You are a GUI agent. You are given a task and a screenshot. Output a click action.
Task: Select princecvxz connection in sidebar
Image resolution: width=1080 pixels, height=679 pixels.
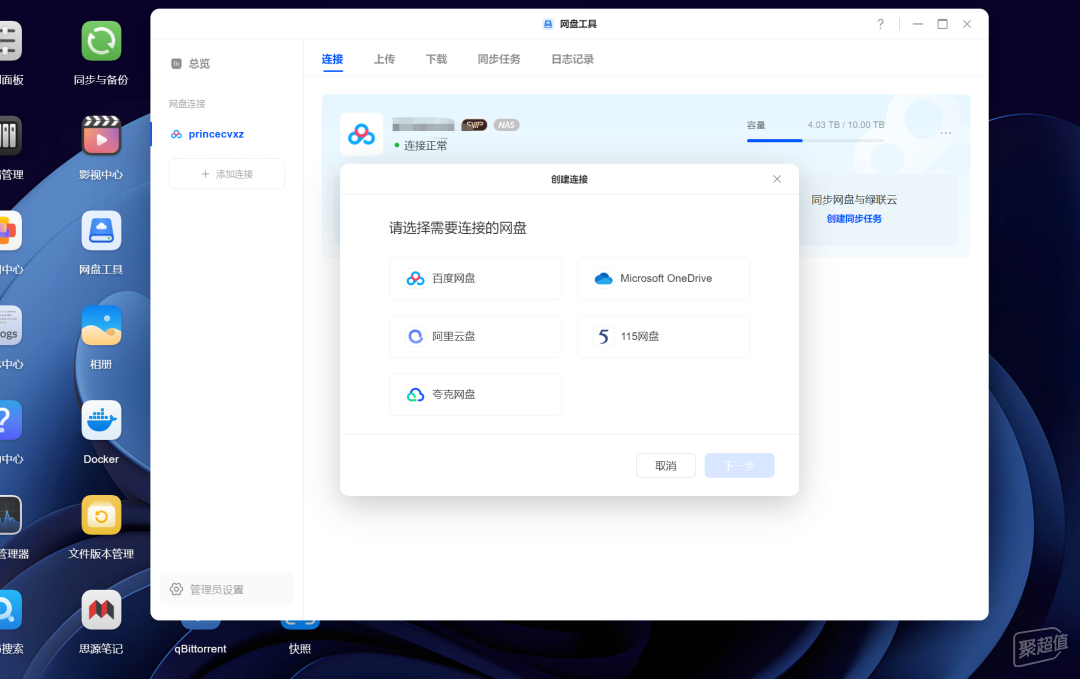coord(216,134)
